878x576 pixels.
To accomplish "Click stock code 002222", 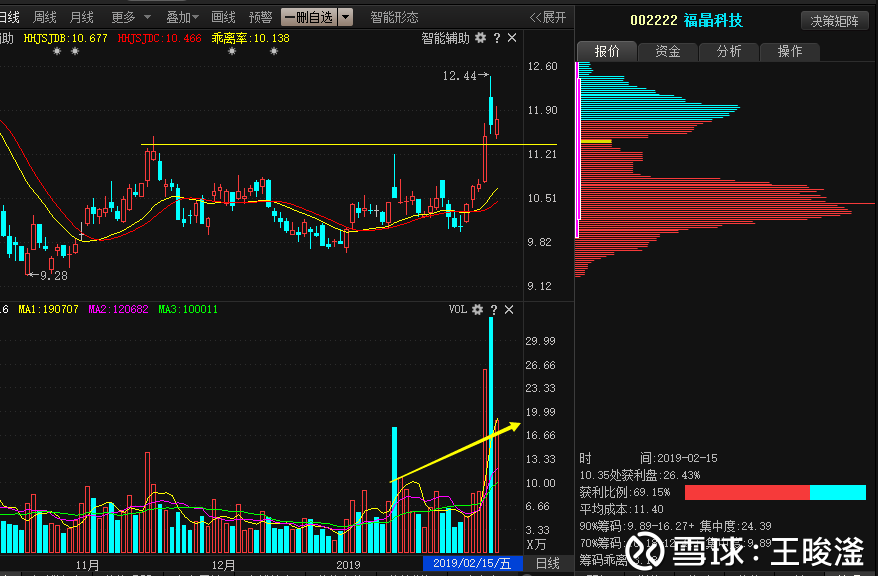I will point(653,21).
